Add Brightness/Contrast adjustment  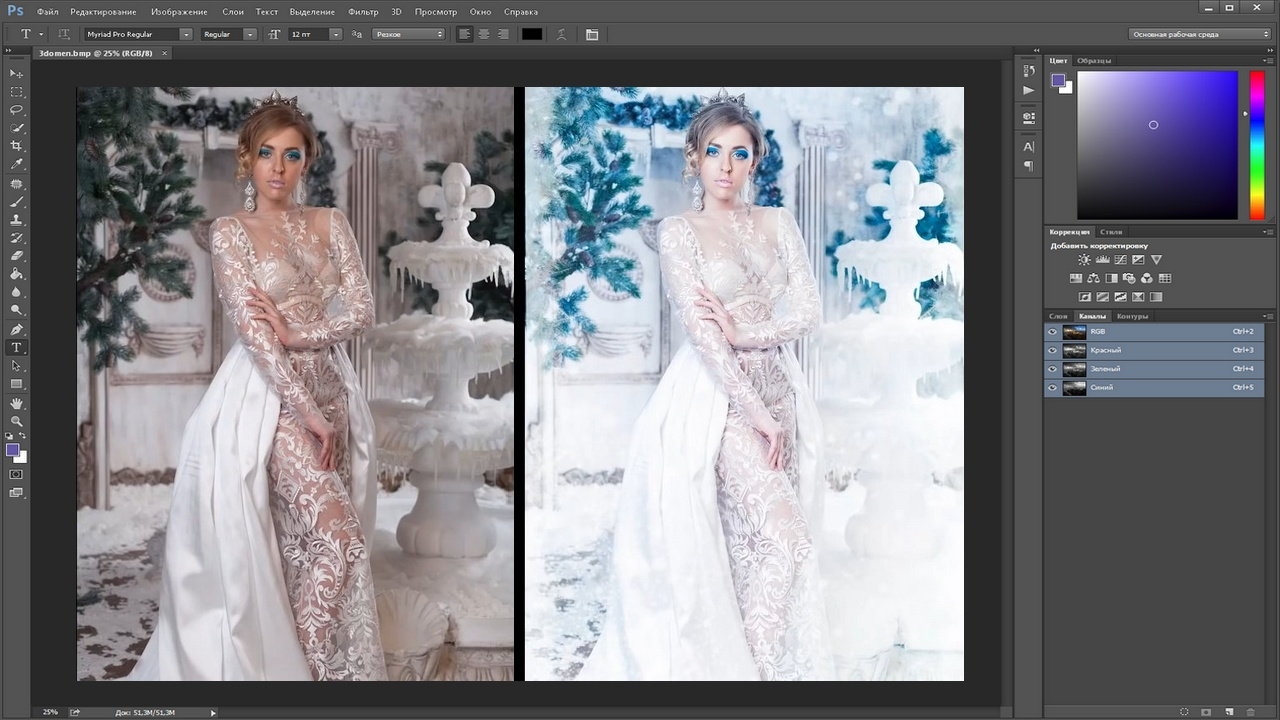coord(1084,260)
